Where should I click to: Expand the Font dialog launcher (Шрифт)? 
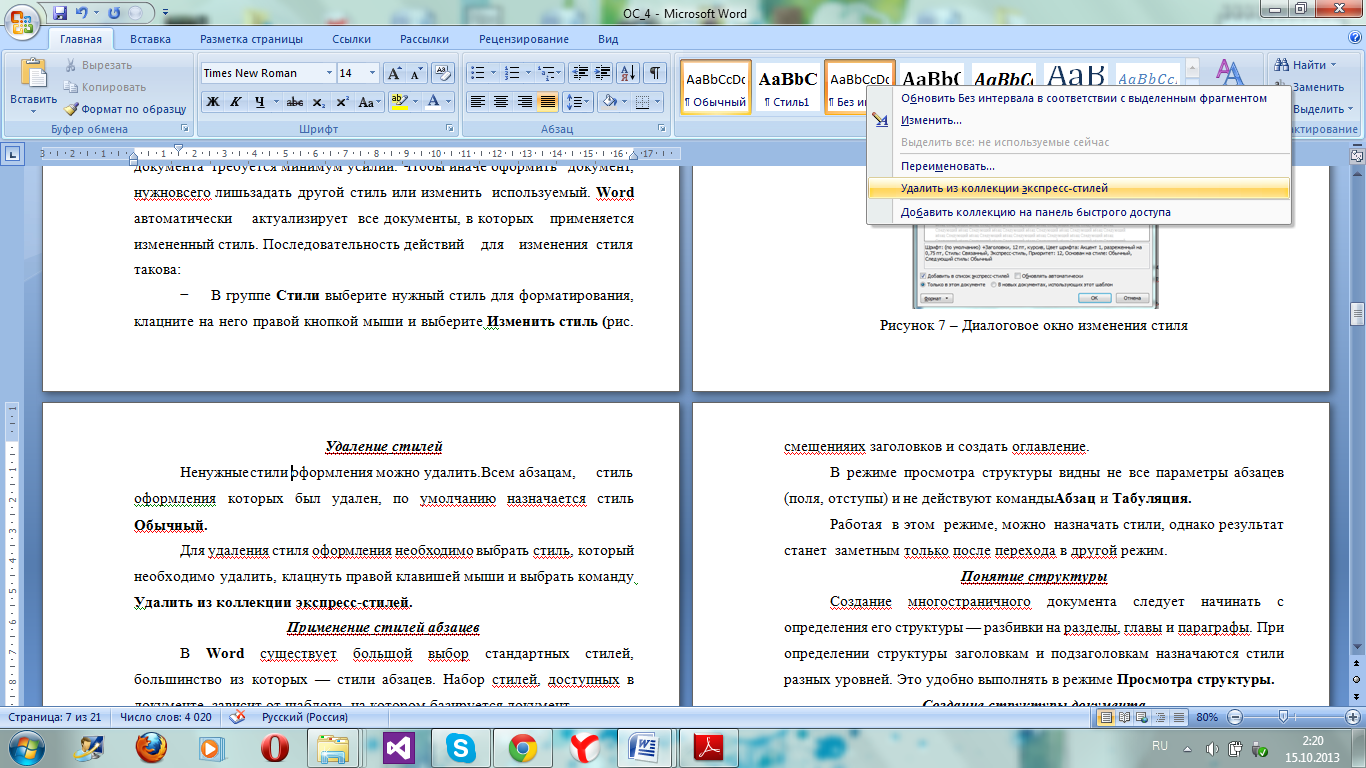click(449, 130)
